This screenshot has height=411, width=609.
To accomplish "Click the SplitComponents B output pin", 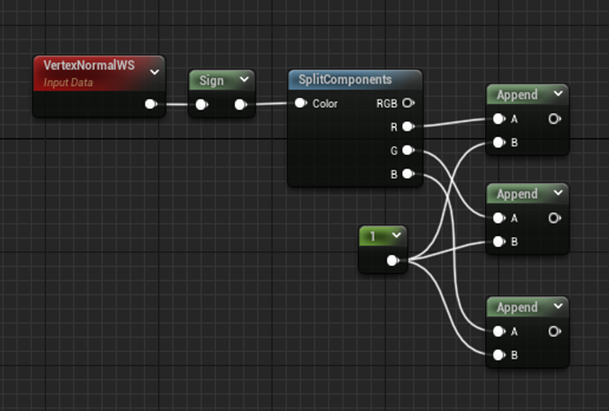I will click(408, 174).
